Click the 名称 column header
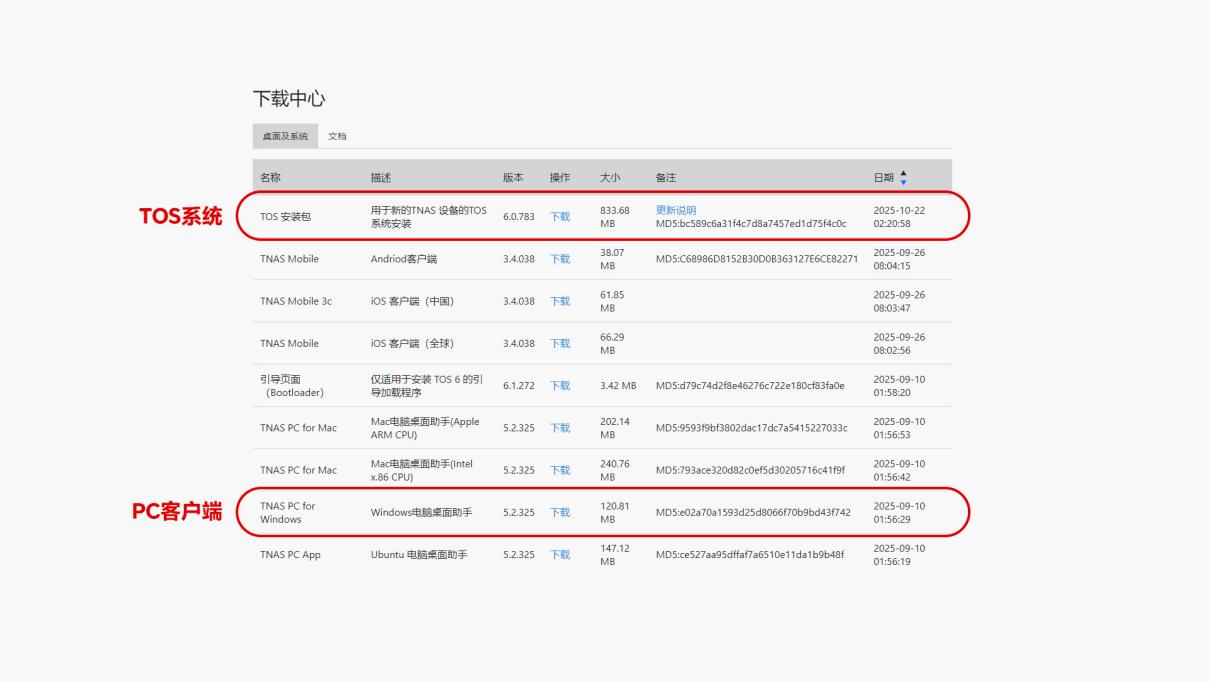 pos(270,177)
